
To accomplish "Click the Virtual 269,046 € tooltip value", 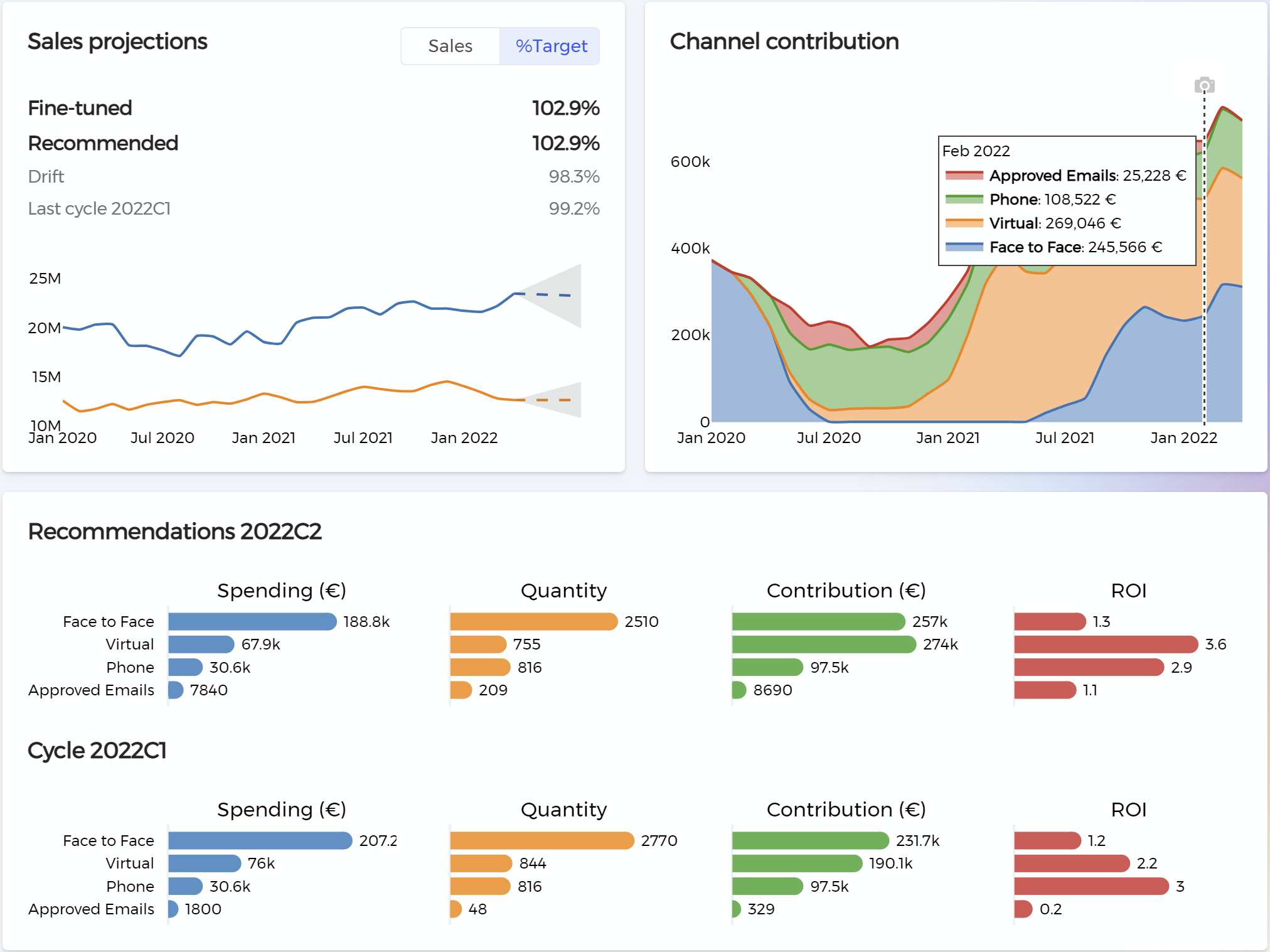I will point(1082,223).
